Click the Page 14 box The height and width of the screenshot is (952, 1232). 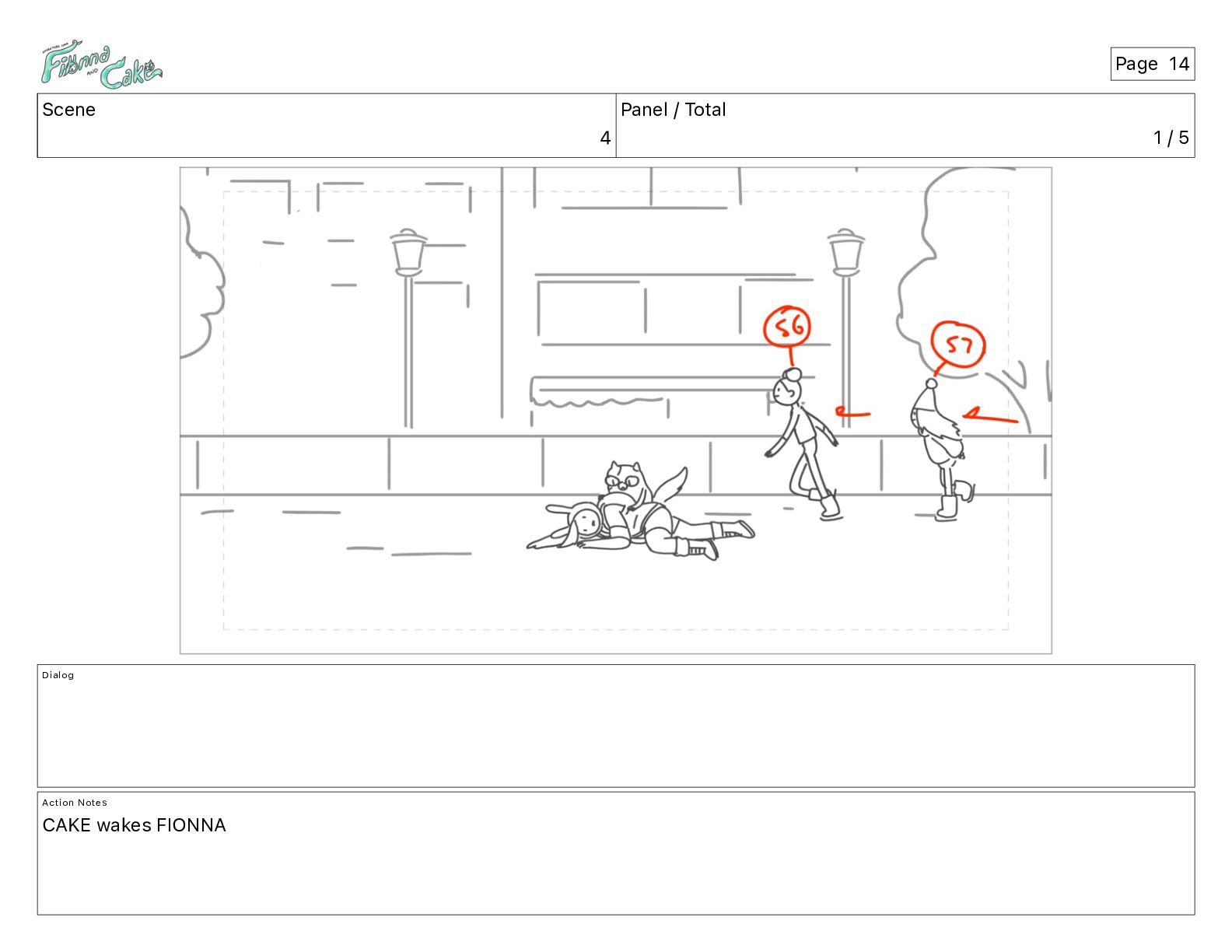click(x=1152, y=64)
